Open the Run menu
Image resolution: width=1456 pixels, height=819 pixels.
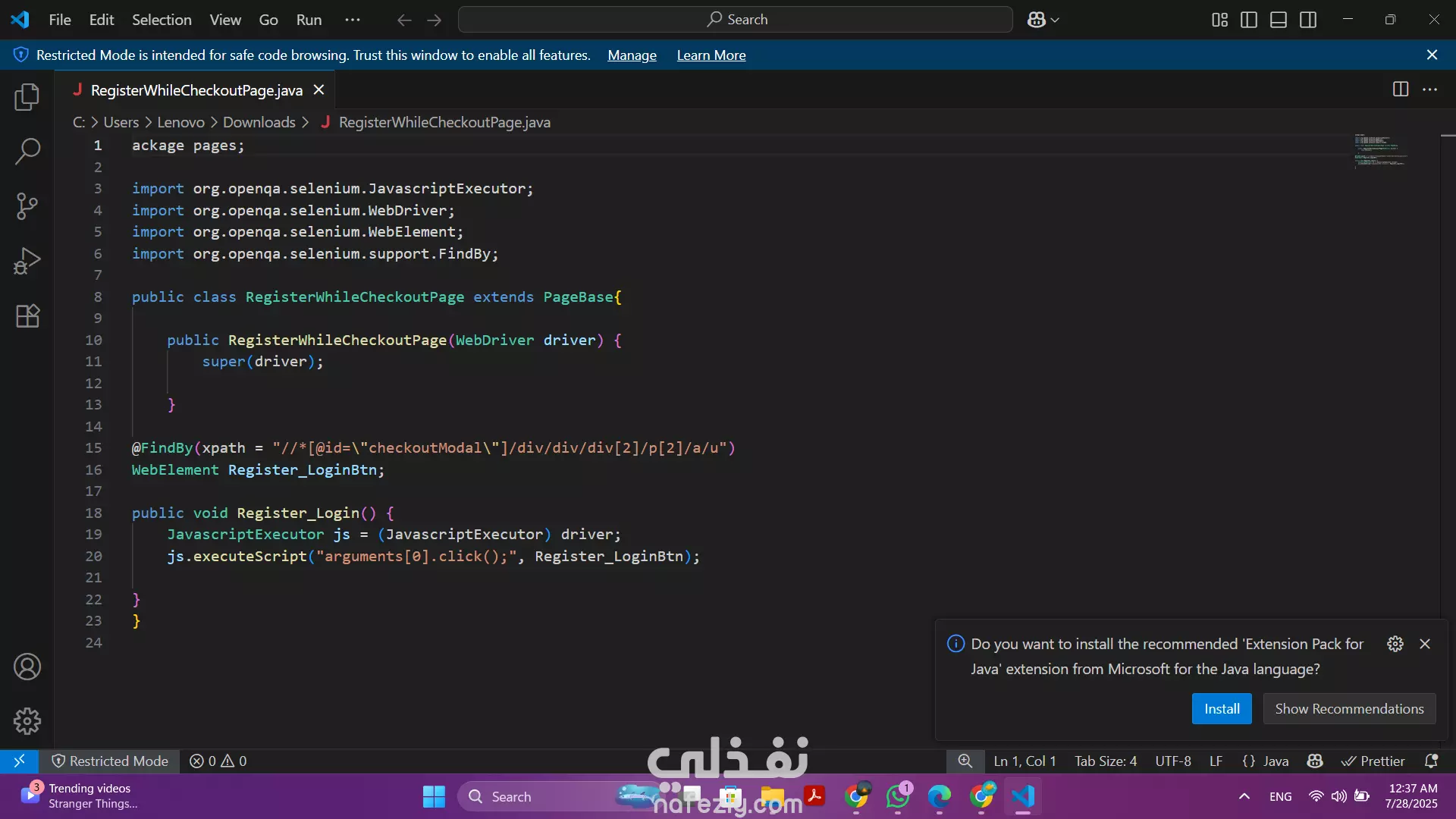309,20
